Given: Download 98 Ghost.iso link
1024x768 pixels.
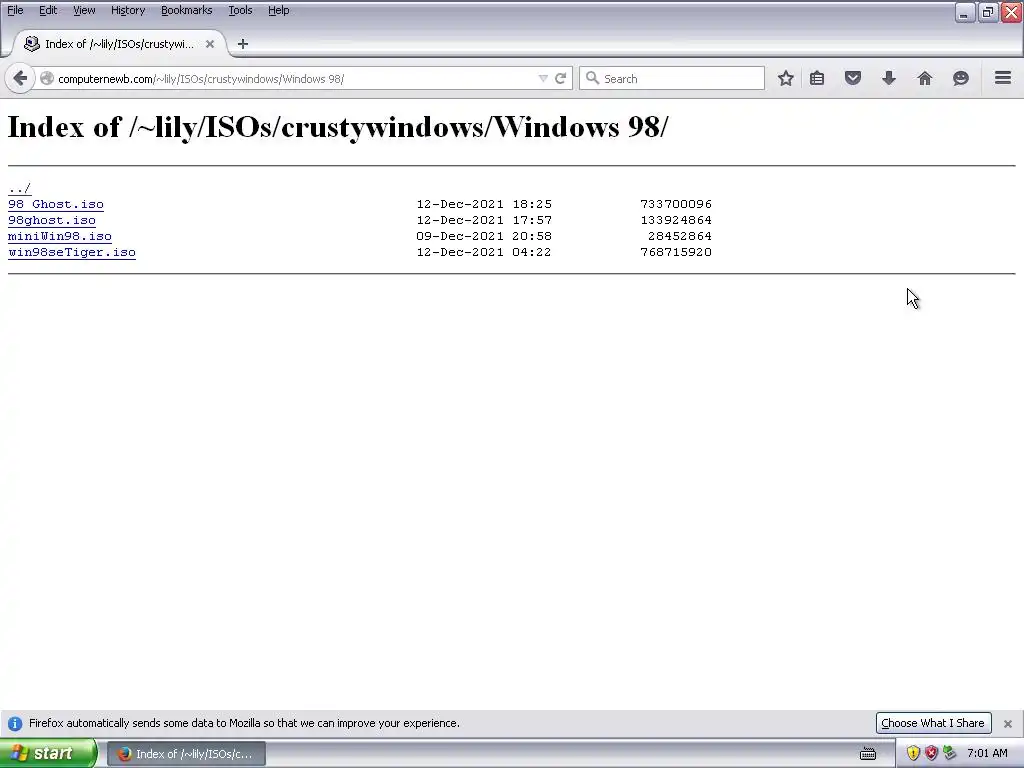Looking at the screenshot, I should click(56, 204).
